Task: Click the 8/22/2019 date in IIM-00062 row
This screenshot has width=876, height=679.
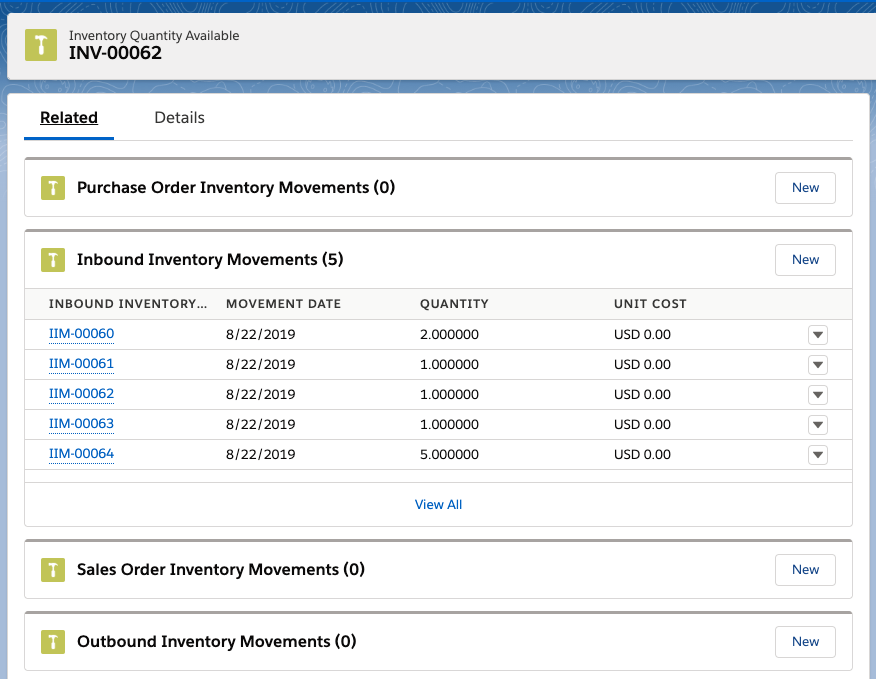Action: [x=261, y=395]
